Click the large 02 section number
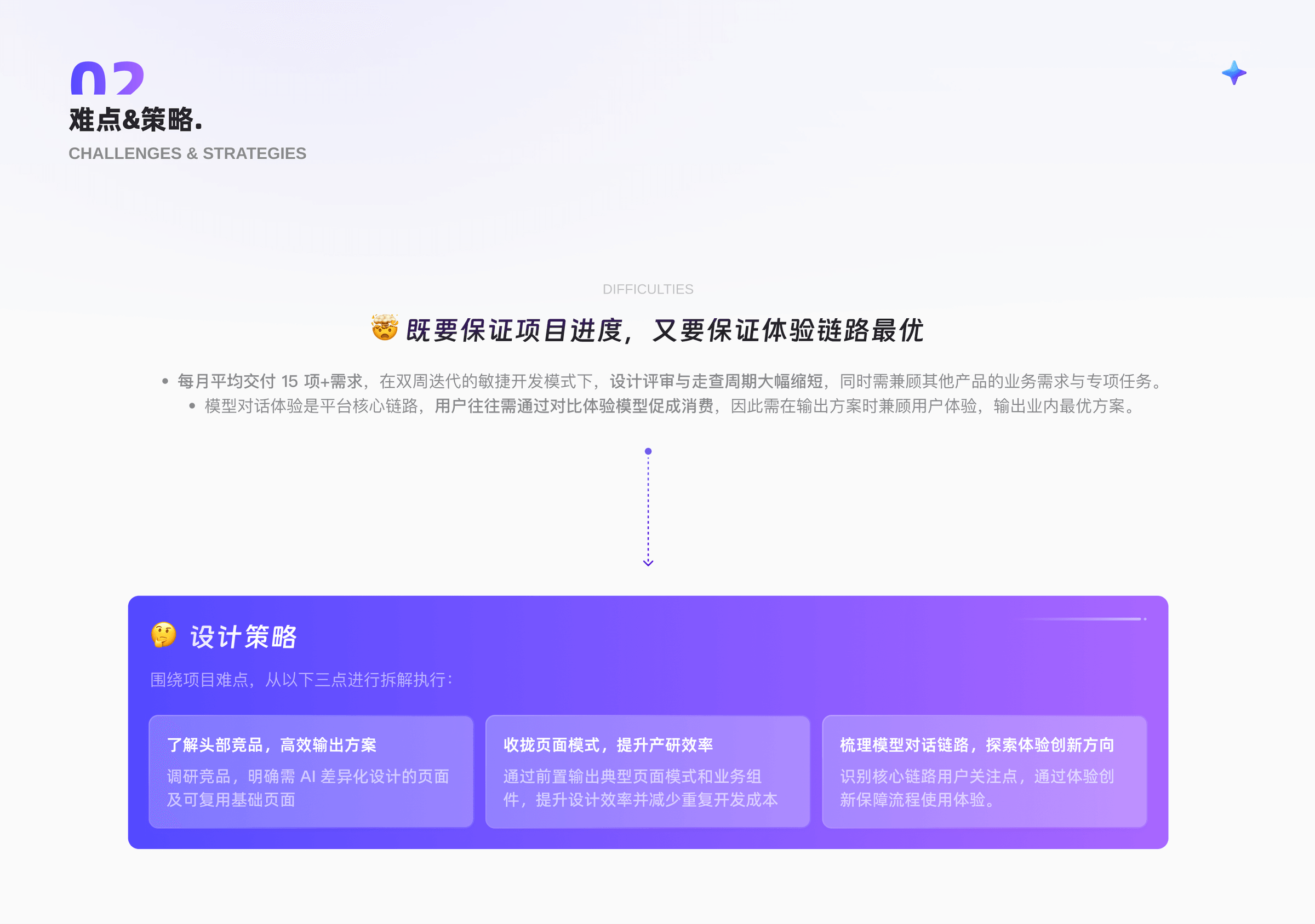Image resolution: width=1315 pixels, height=924 pixels. (107, 78)
